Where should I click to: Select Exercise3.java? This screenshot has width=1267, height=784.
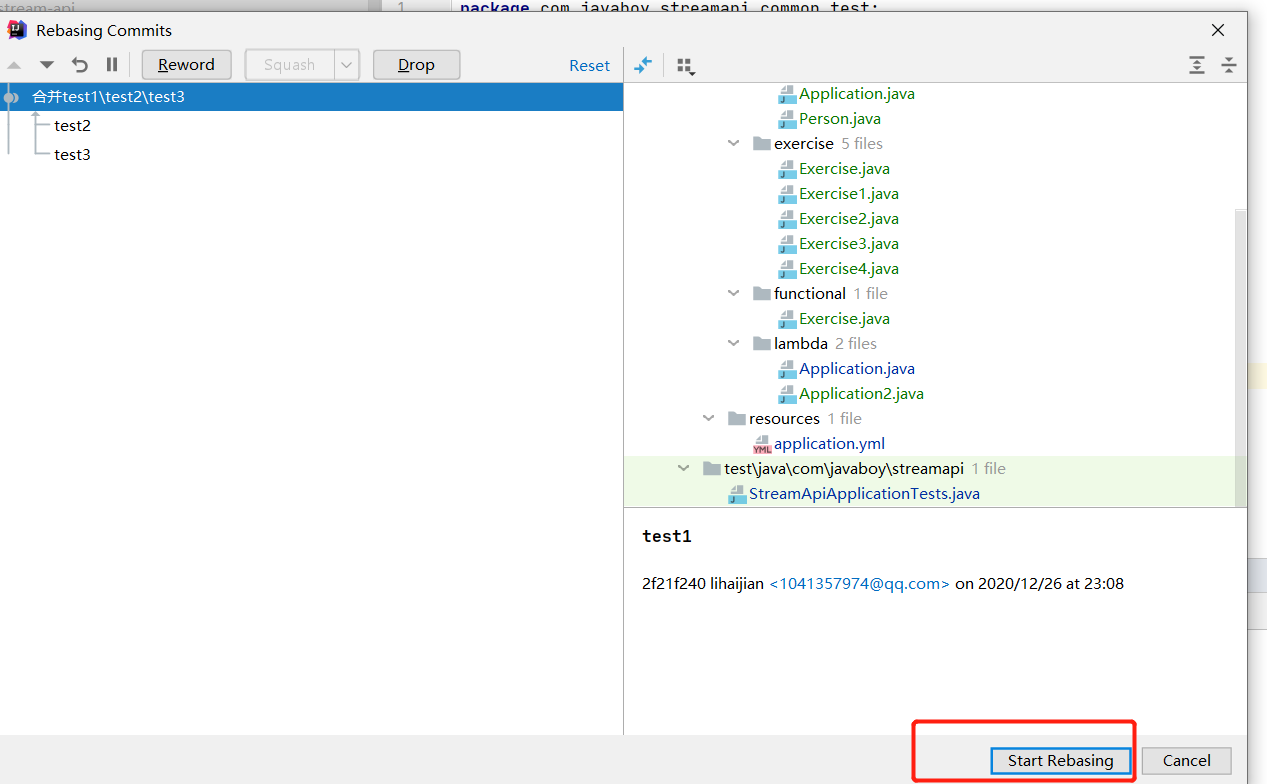[x=849, y=243]
